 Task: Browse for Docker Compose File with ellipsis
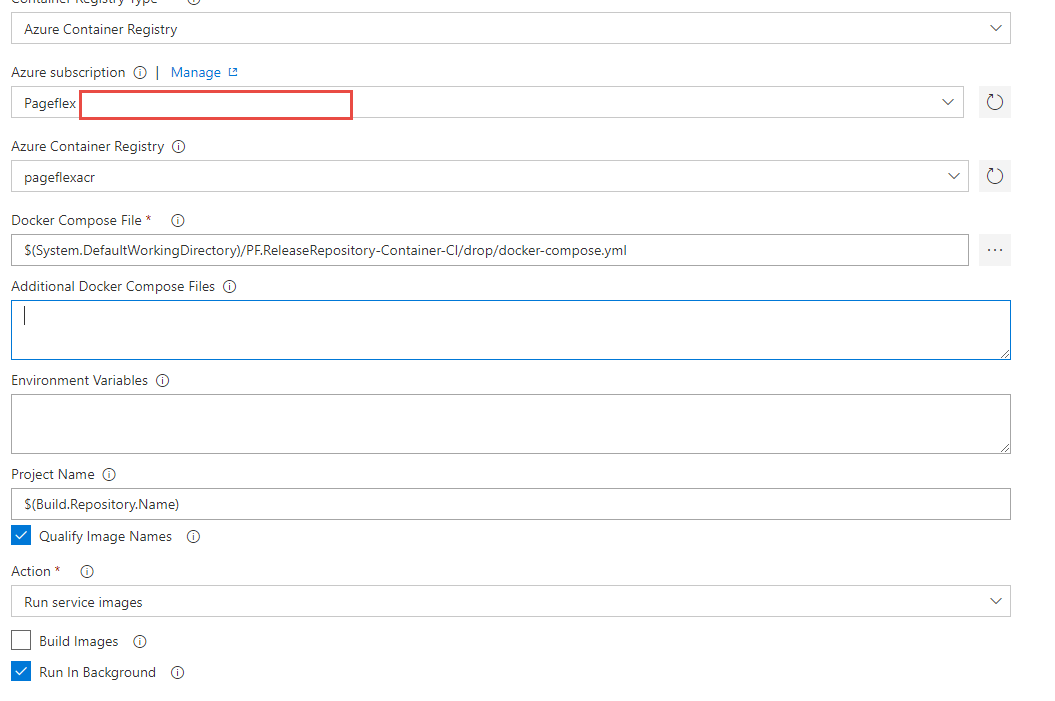(x=994, y=250)
